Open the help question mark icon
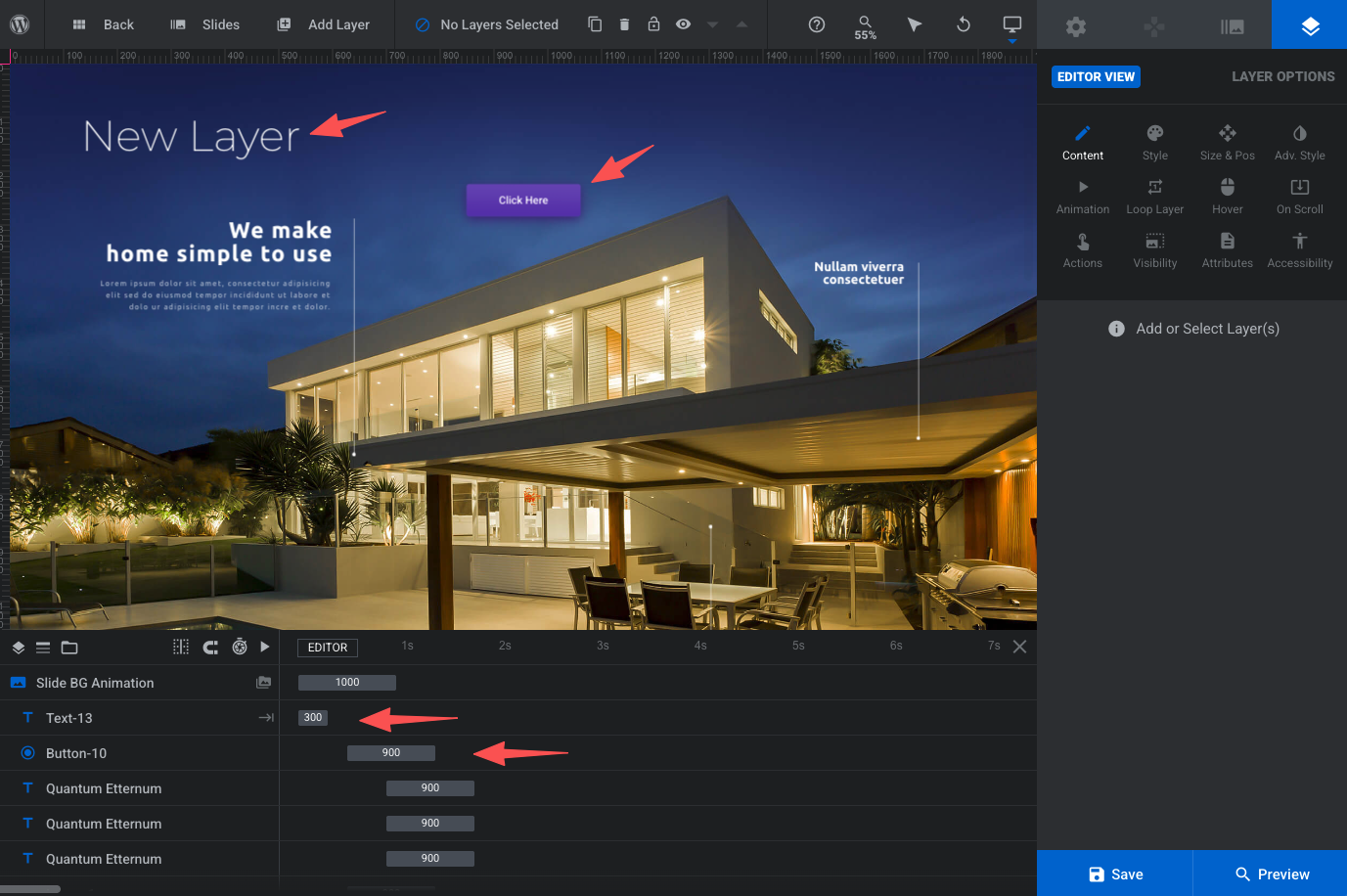 [x=817, y=24]
